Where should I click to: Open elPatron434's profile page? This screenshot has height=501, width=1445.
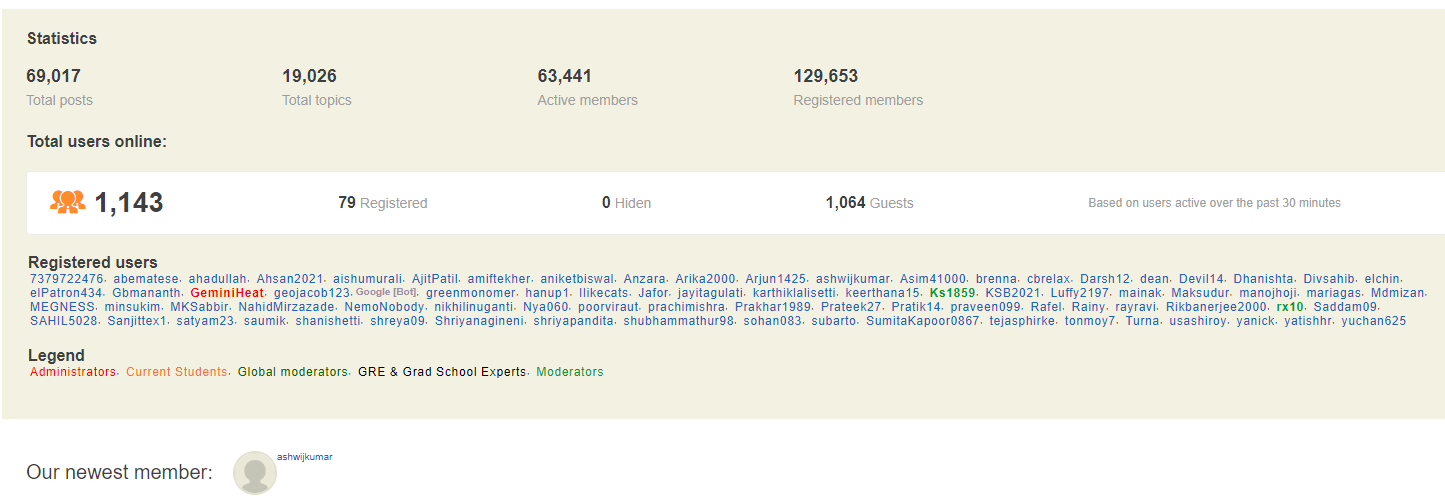pyautogui.click(x=67, y=293)
